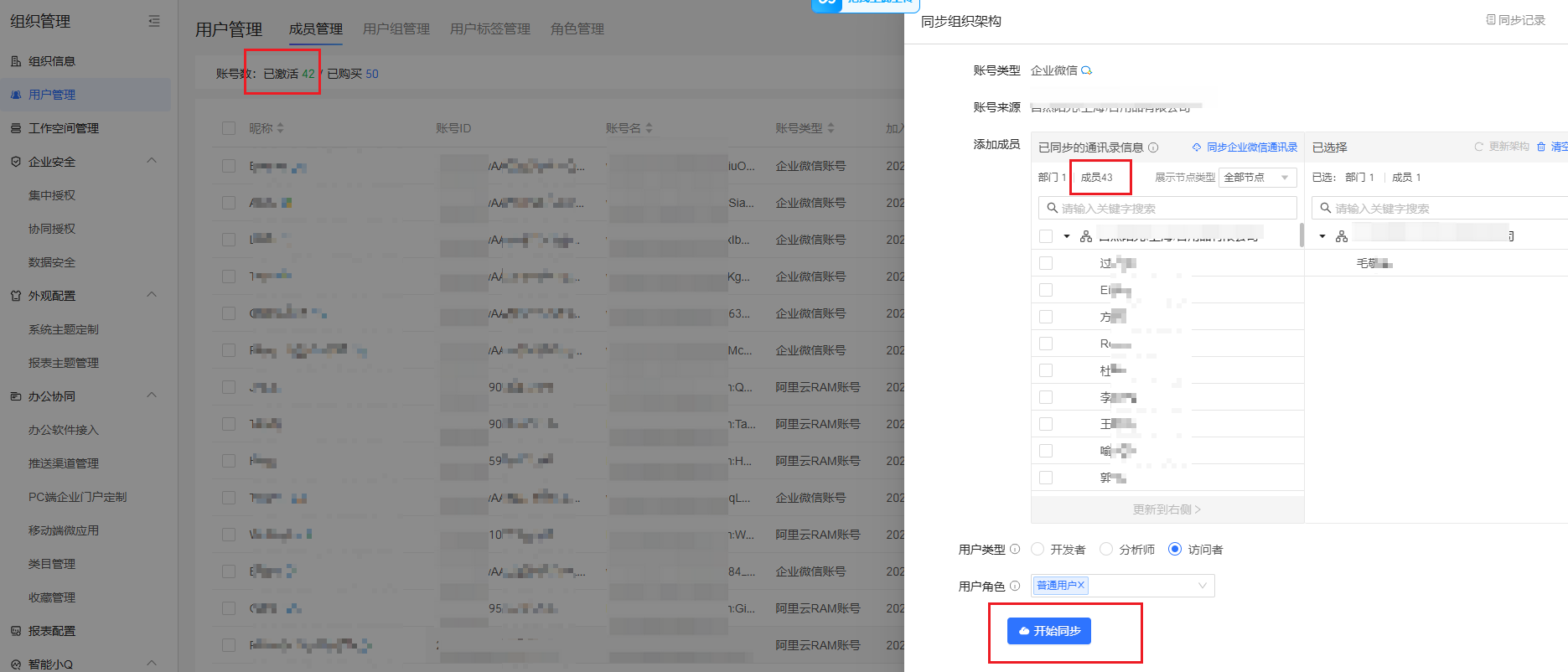
Task: Select the 分析师 user type
Action: click(1106, 550)
